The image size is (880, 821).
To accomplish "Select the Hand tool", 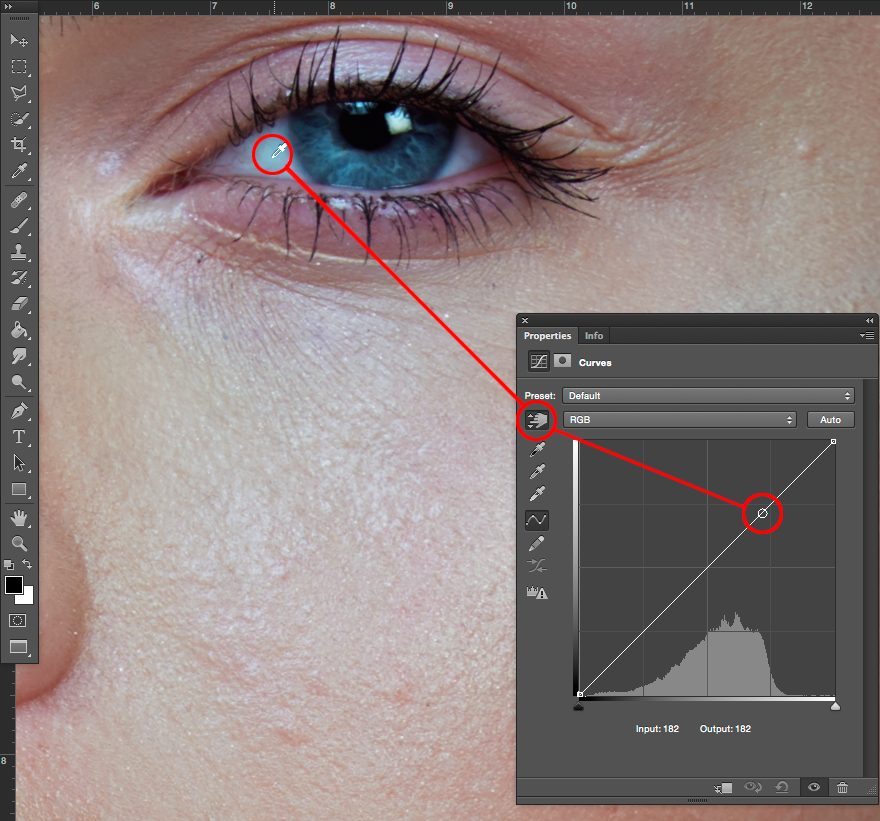I will [x=19, y=517].
